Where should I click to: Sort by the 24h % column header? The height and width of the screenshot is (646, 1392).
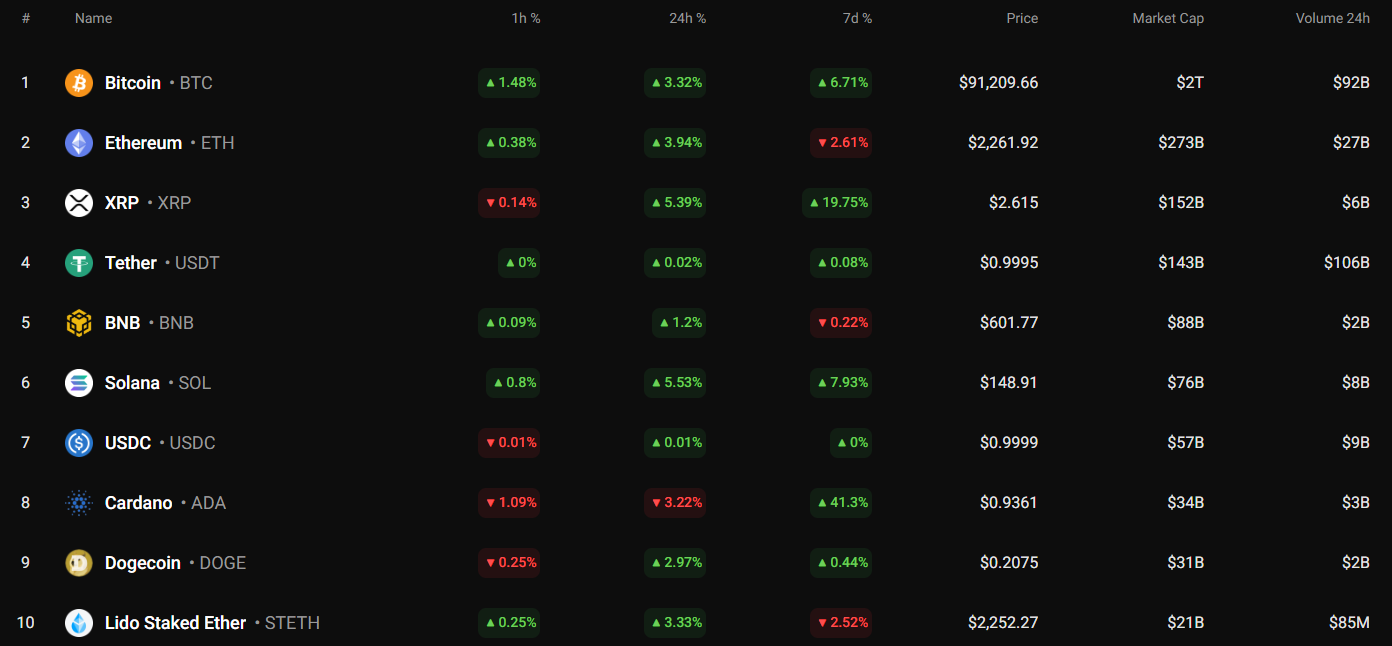(687, 18)
